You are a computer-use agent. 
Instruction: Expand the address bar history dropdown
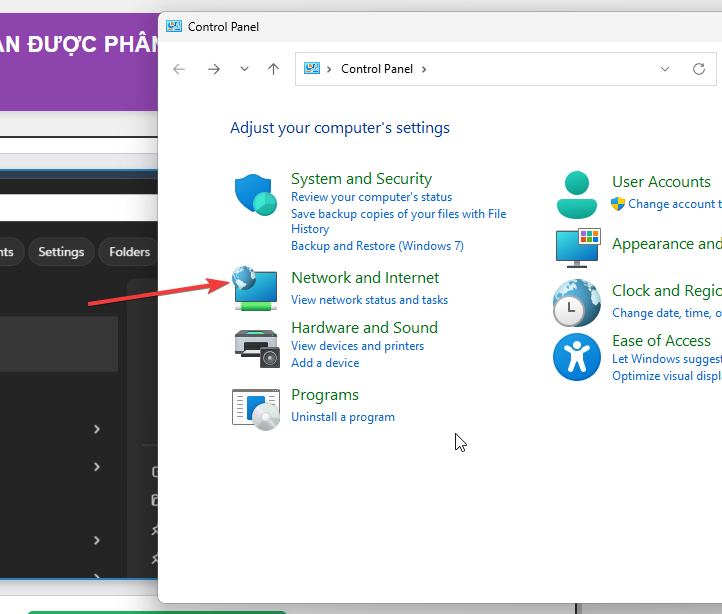665,69
